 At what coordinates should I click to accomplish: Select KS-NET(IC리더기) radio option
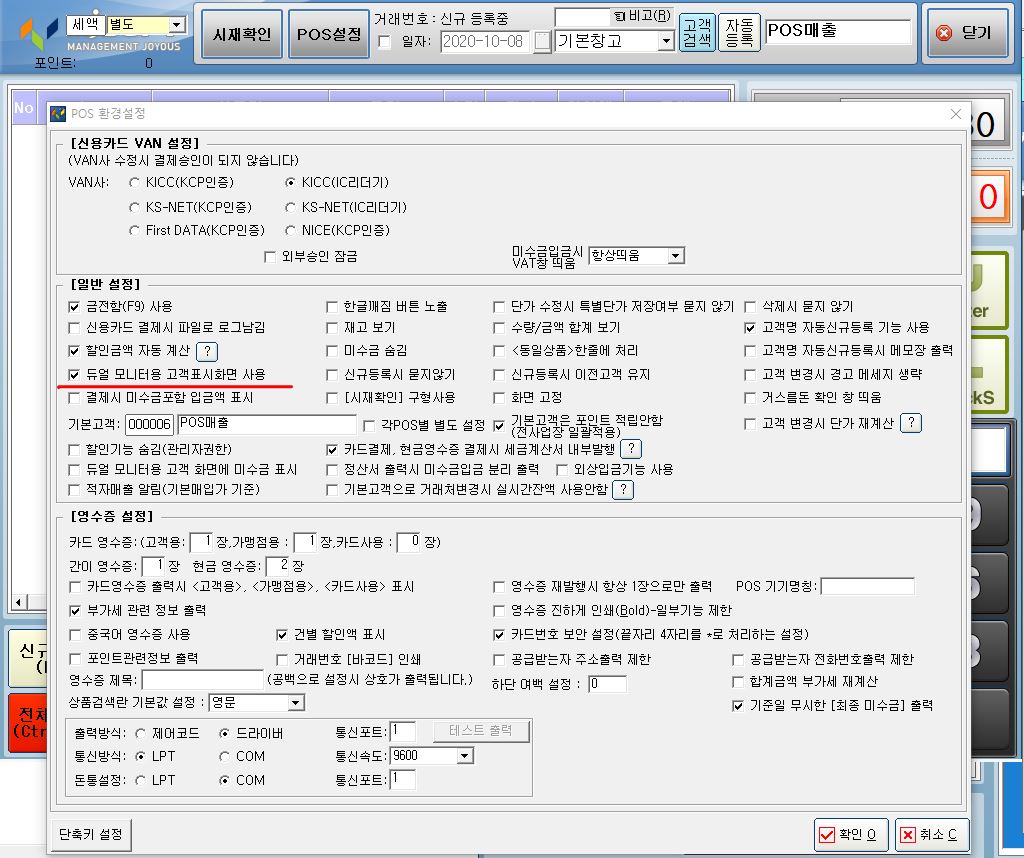[x=290, y=207]
